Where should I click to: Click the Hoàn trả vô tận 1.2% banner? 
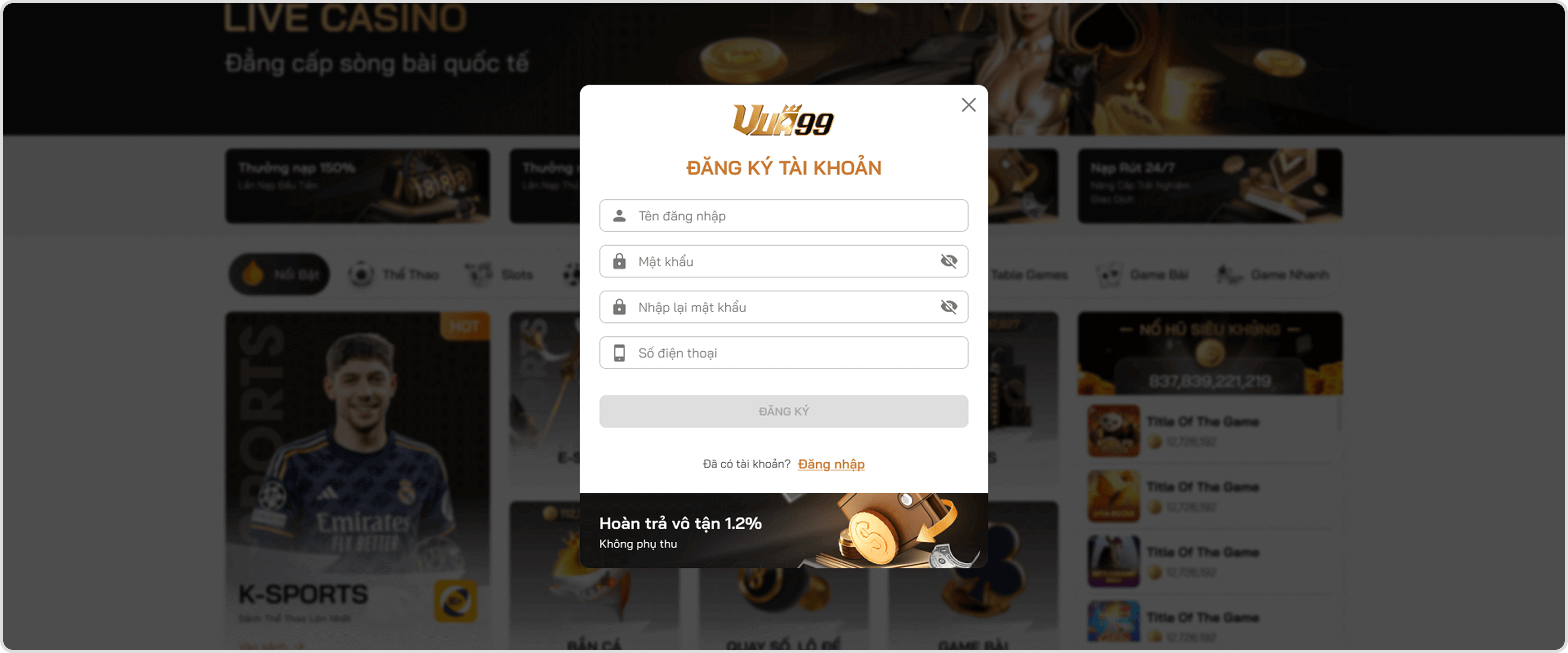coord(783,530)
